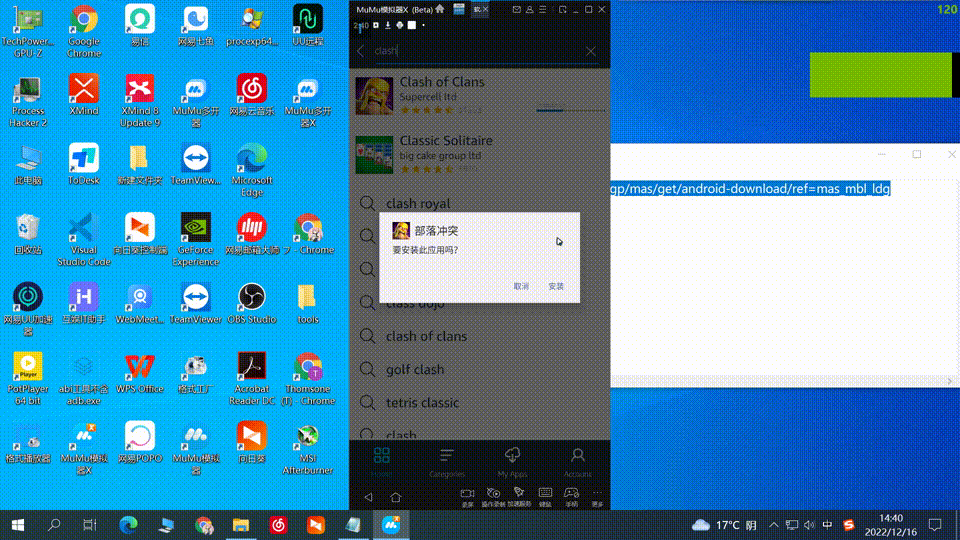Toggle the 中 input language indicator
The width and height of the screenshot is (960, 540).
point(827,525)
